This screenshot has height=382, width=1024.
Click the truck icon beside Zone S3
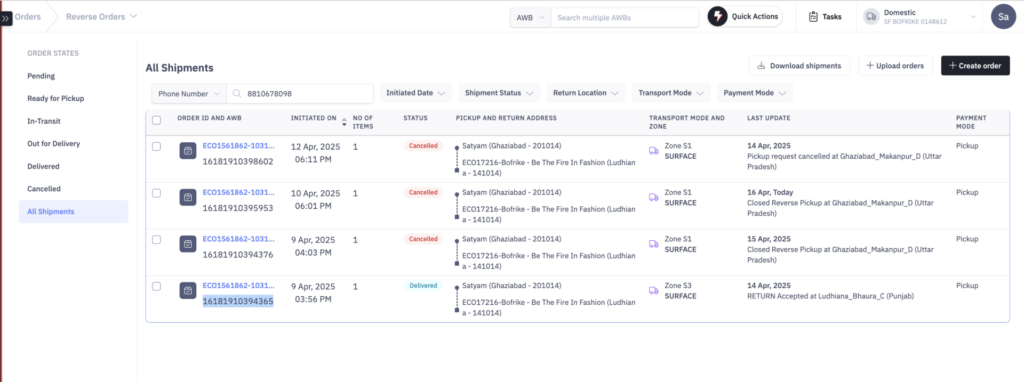pos(654,291)
